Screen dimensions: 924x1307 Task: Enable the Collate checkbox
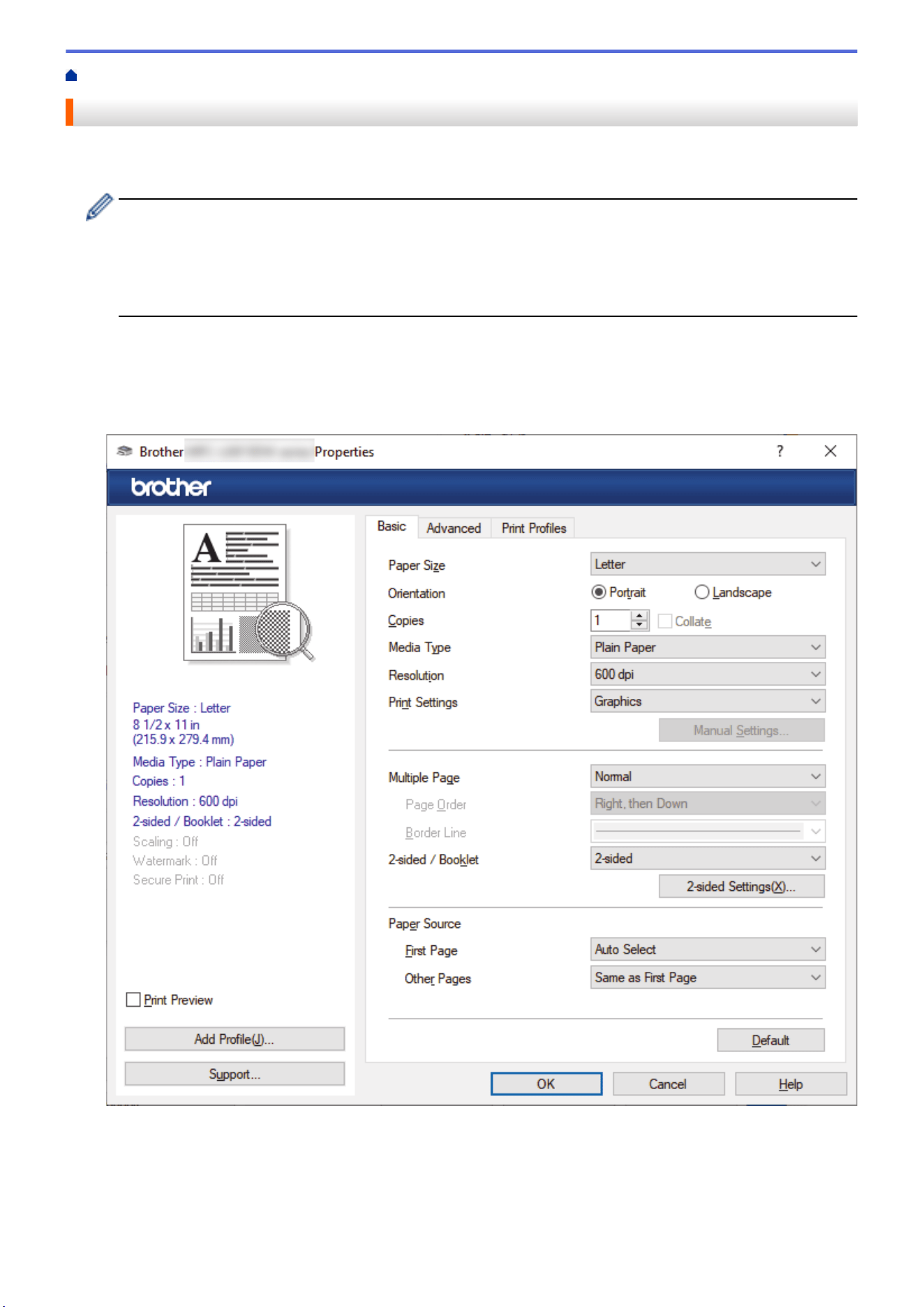(x=665, y=621)
